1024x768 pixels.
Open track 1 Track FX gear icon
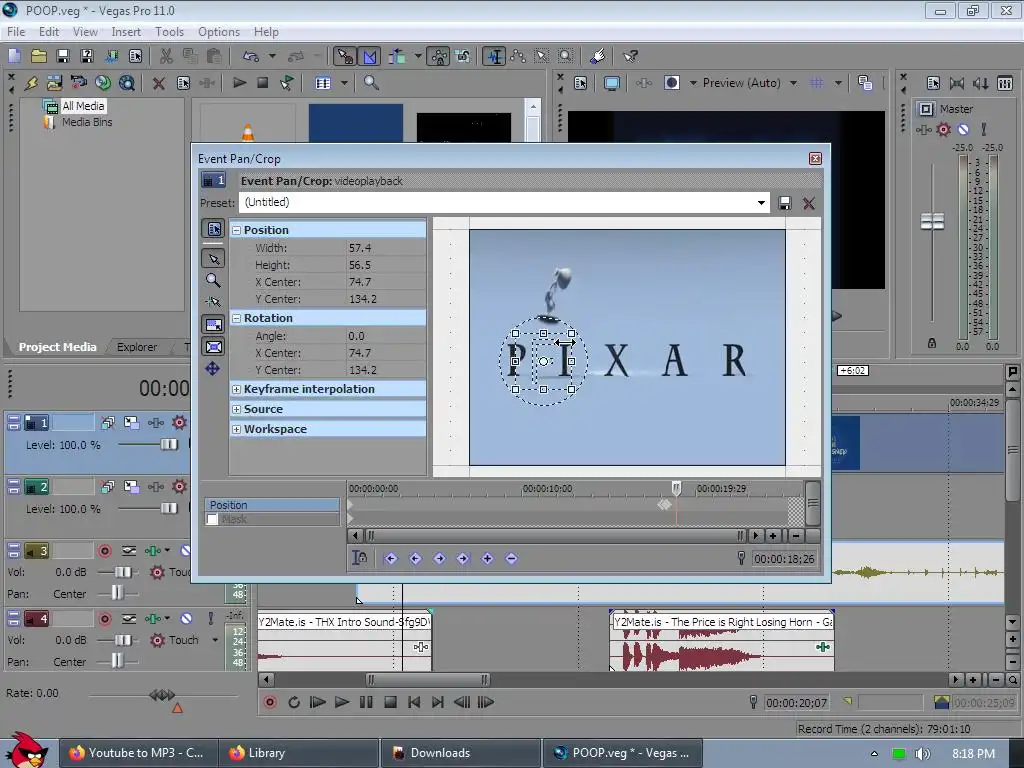click(179, 423)
